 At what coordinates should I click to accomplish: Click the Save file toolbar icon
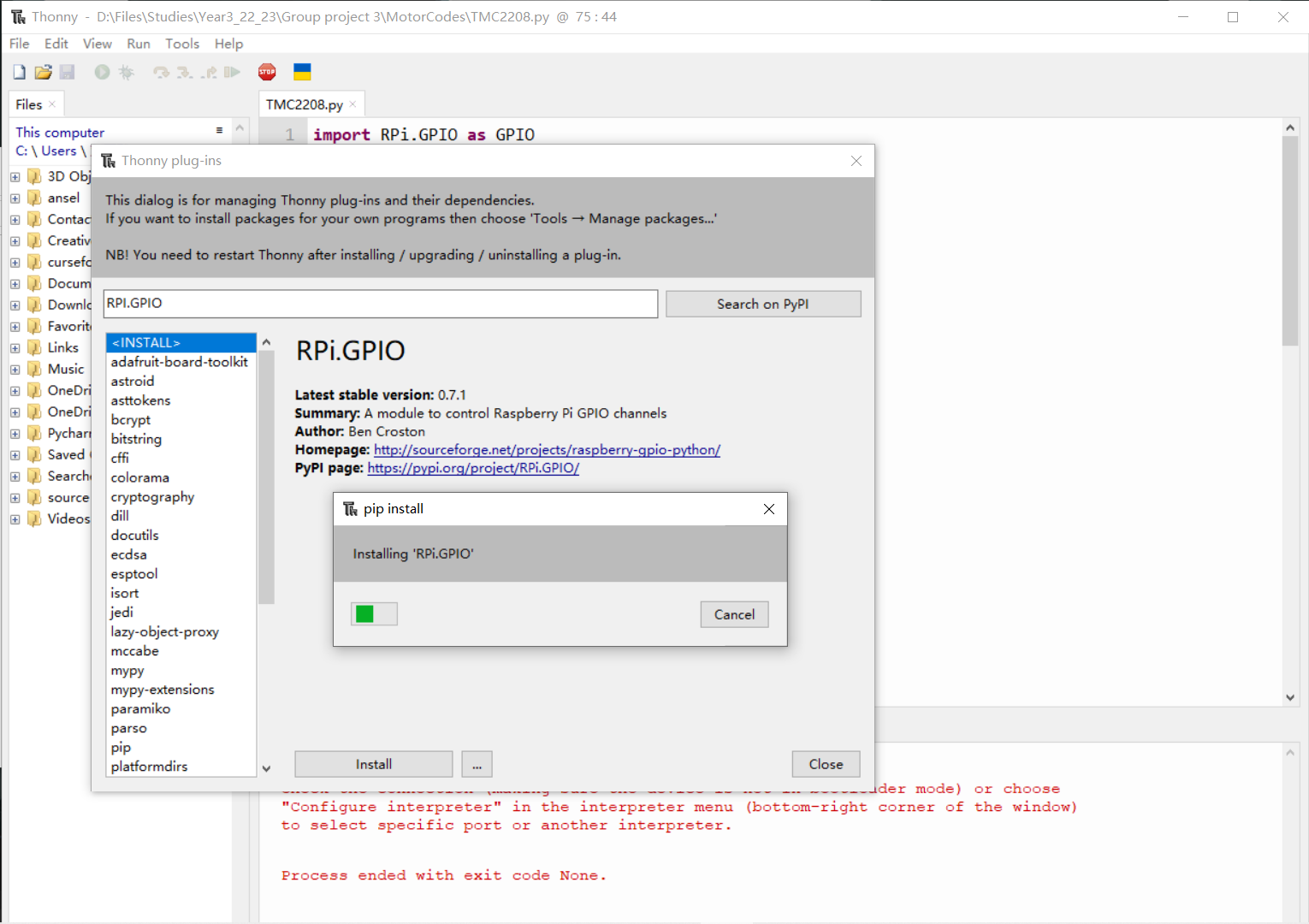[68, 72]
